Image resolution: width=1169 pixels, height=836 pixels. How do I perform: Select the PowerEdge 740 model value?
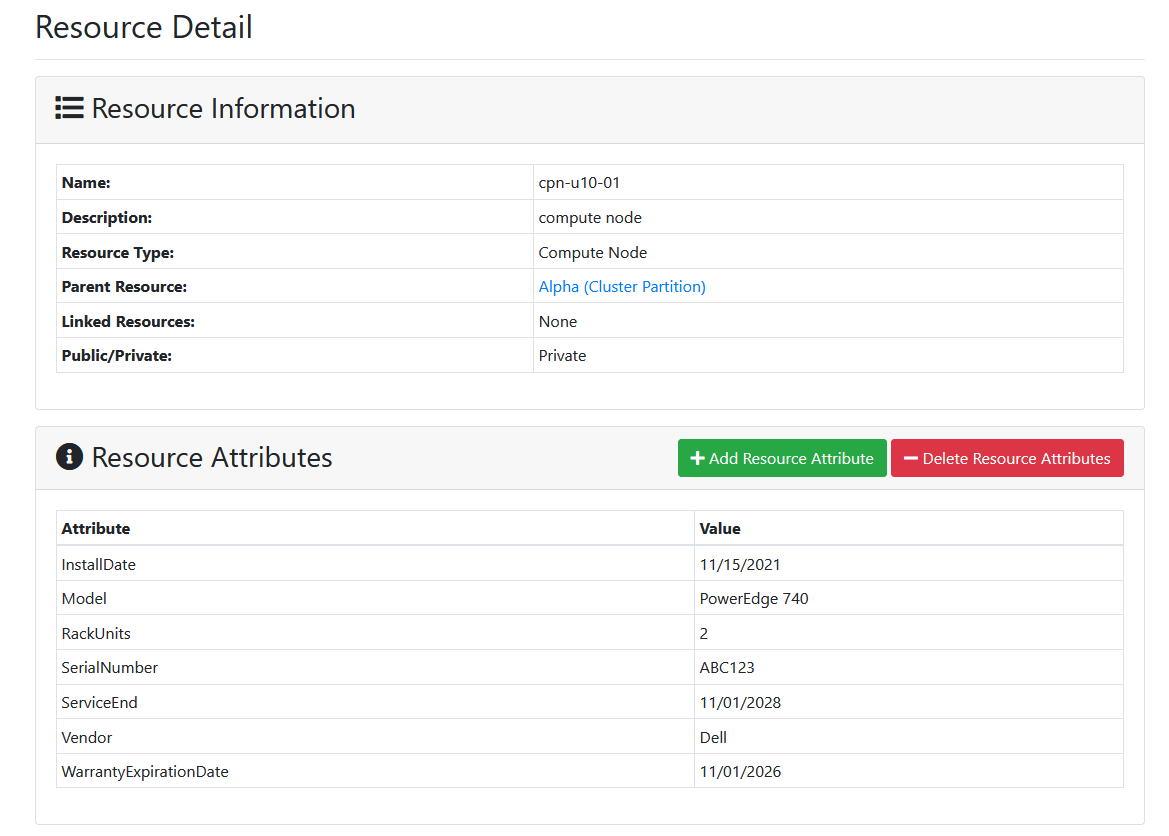[754, 598]
